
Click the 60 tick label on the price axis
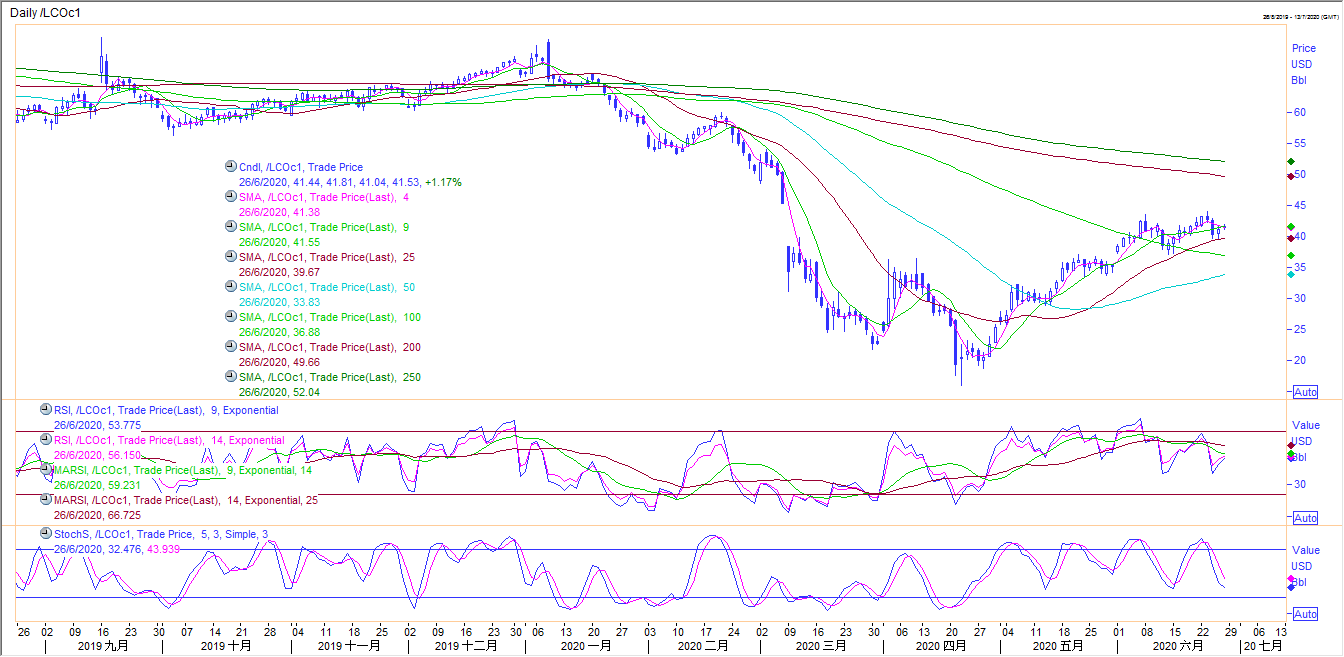(x=1300, y=112)
